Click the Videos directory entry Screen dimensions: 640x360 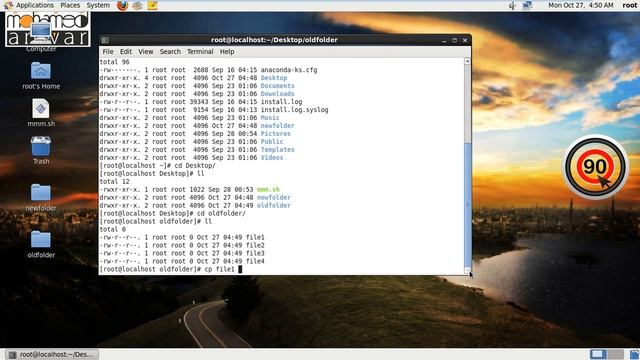point(272,158)
